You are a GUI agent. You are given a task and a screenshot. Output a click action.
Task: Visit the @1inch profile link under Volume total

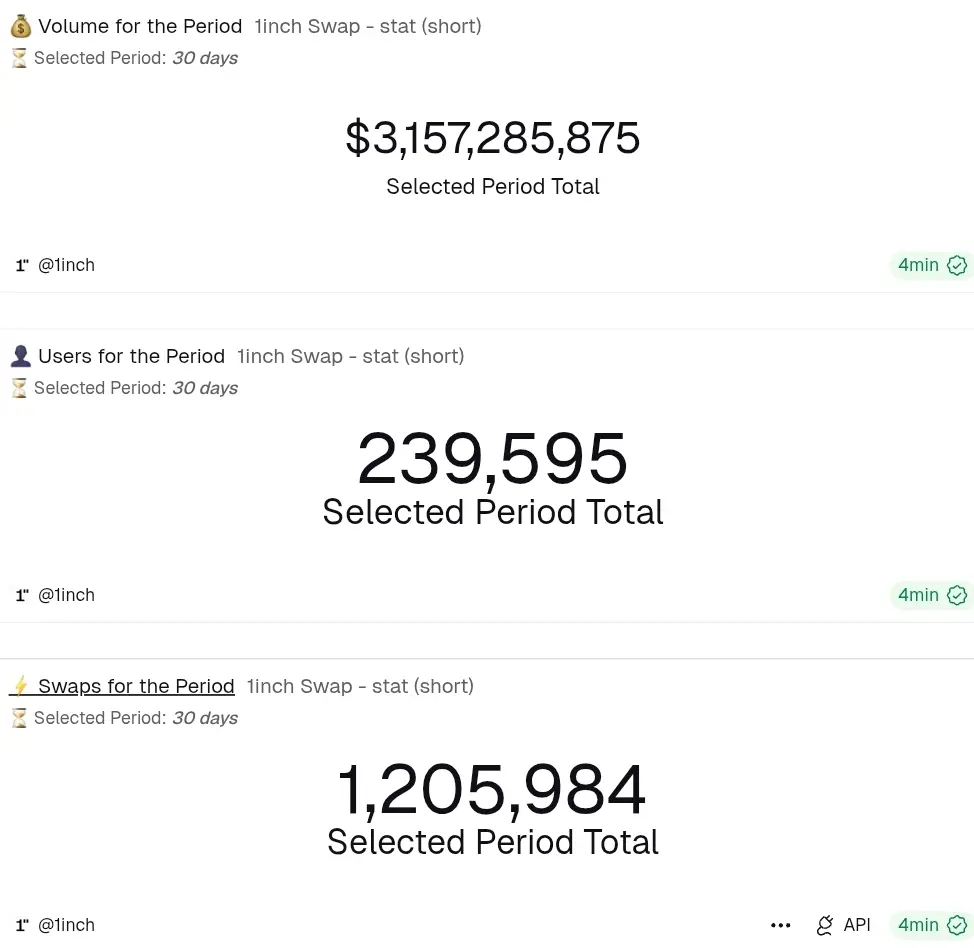click(66, 265)
